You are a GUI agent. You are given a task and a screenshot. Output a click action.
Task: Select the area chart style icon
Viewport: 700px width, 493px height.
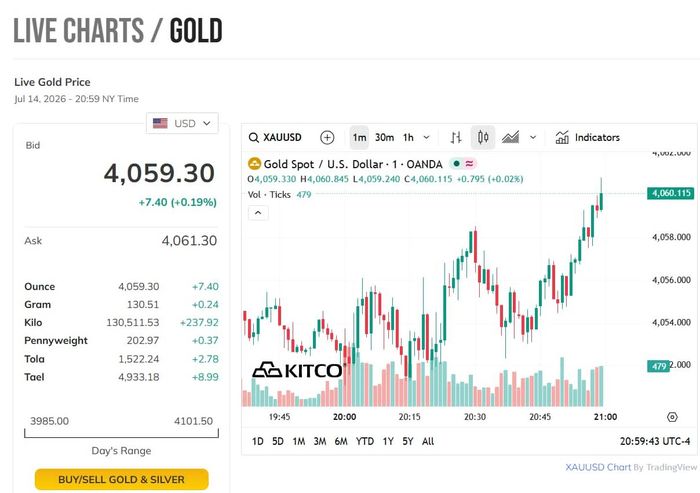click(x=510, y=137)
